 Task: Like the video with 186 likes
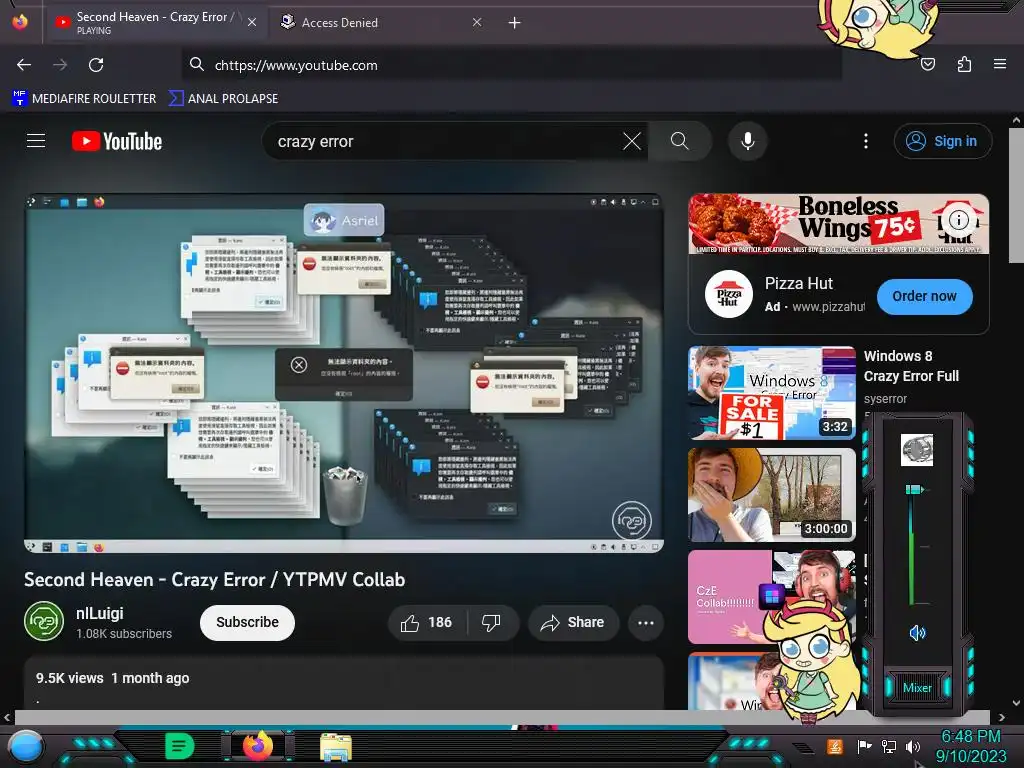click(x=427, y=622)
